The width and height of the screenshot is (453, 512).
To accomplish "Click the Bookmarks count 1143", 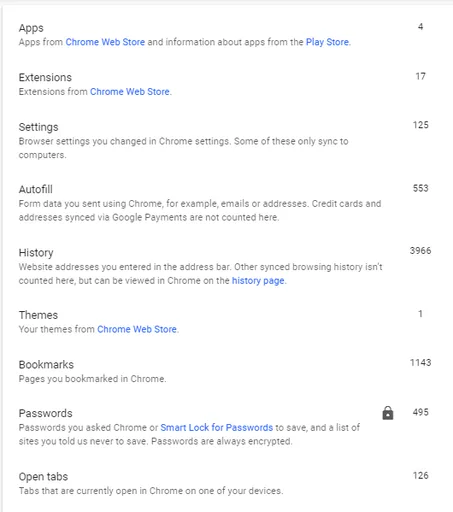I will [420, 363].
